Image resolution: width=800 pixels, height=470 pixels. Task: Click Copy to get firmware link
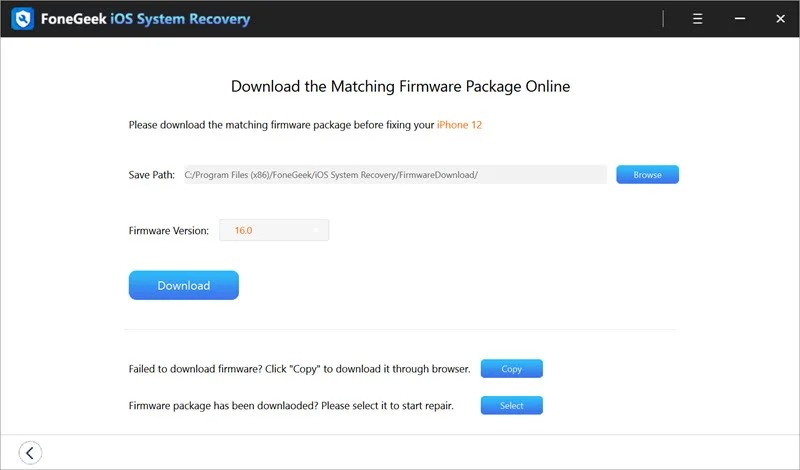point(511,369)
